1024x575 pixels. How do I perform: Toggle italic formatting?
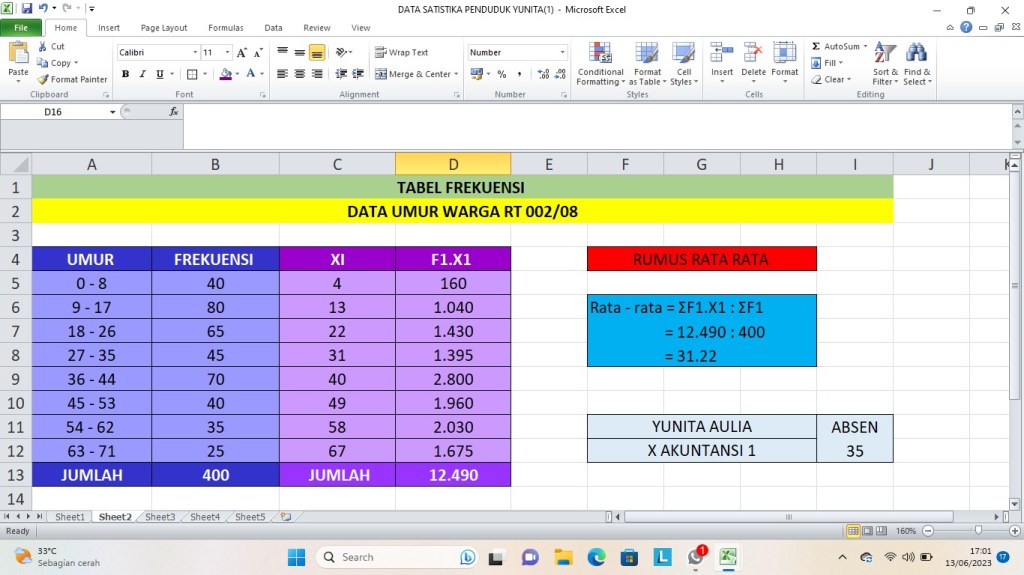point(143,74)
